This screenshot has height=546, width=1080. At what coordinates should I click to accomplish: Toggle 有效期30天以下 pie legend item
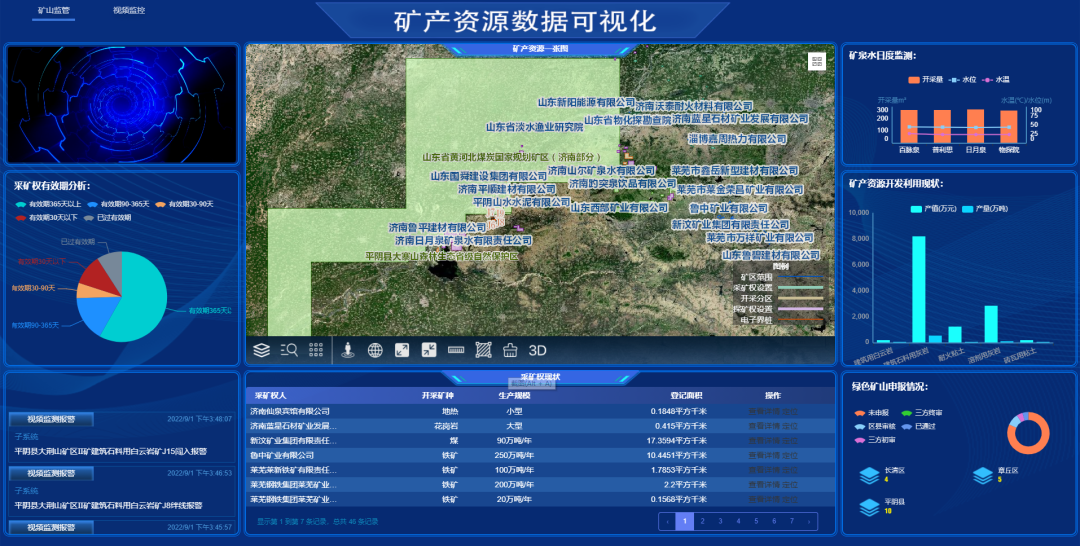(x=46, y=218)
